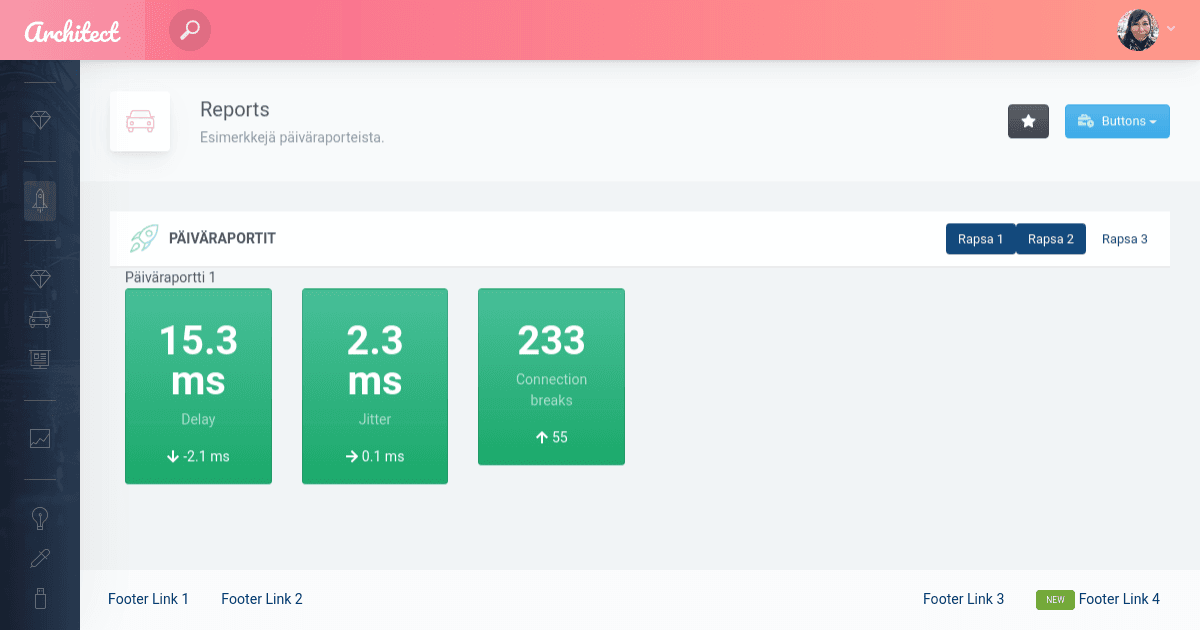The width and height of the screenshot is (1200, 630).
Task: Click the USB drive icon in the sidebar
Action: [x=40, y=597]
